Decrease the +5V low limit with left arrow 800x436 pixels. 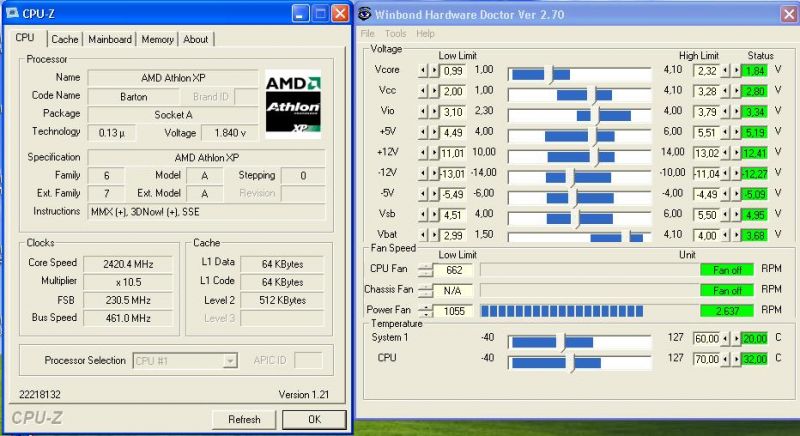pyautogui.click(x=422, y=133)
